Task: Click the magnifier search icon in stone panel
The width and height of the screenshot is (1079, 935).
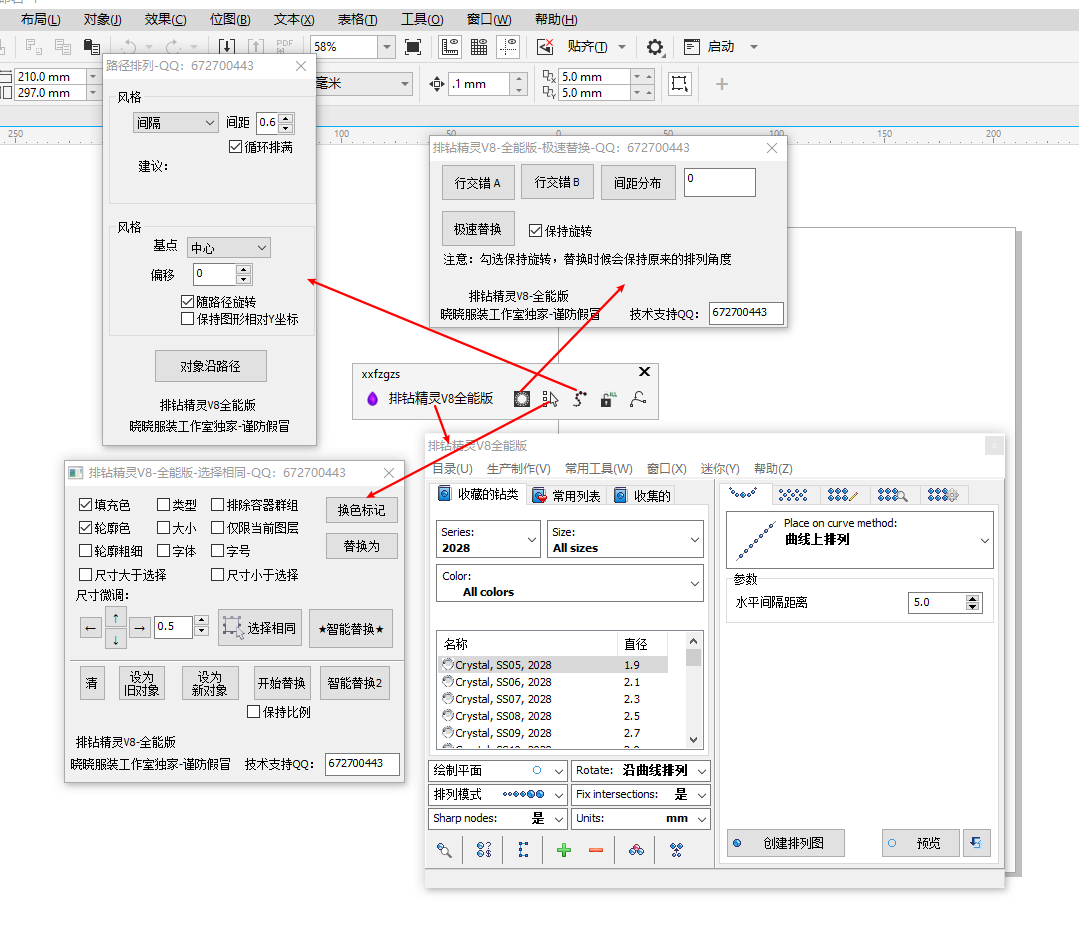Action: point(444,850)
